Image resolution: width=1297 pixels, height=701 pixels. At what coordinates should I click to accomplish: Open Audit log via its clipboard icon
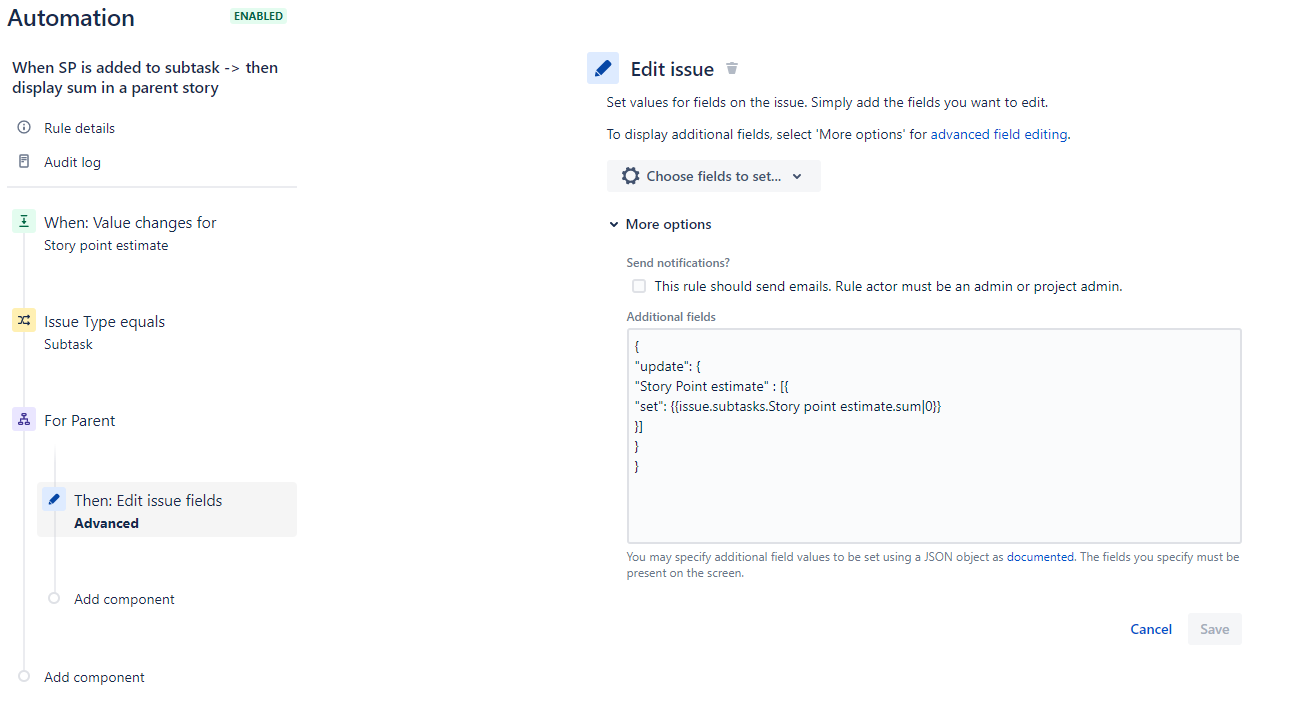[22, 161]
